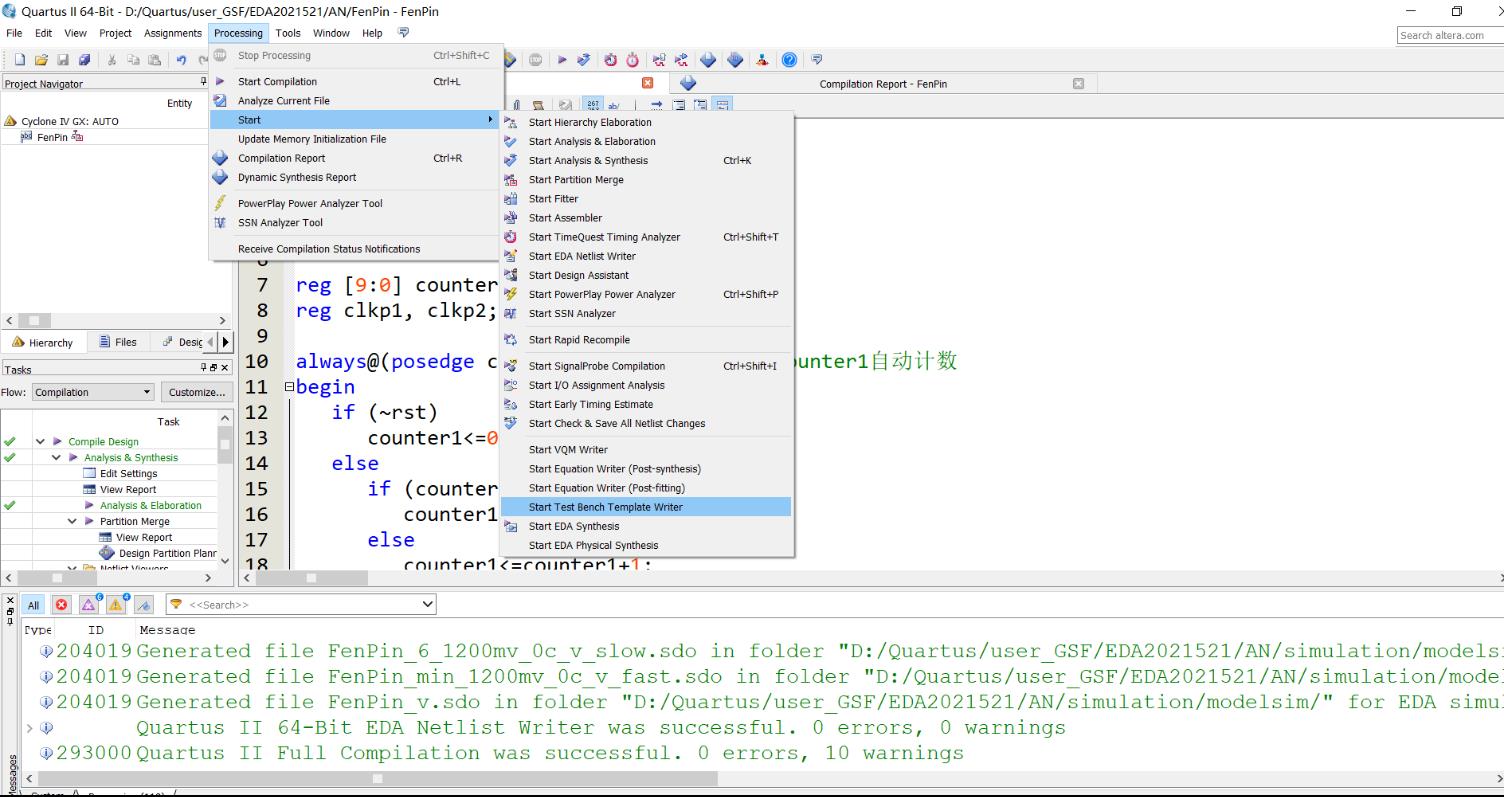This screenshot has height=797, width=1504.
Task: Switch to the Files tab
Action: [x=119, y=342]
